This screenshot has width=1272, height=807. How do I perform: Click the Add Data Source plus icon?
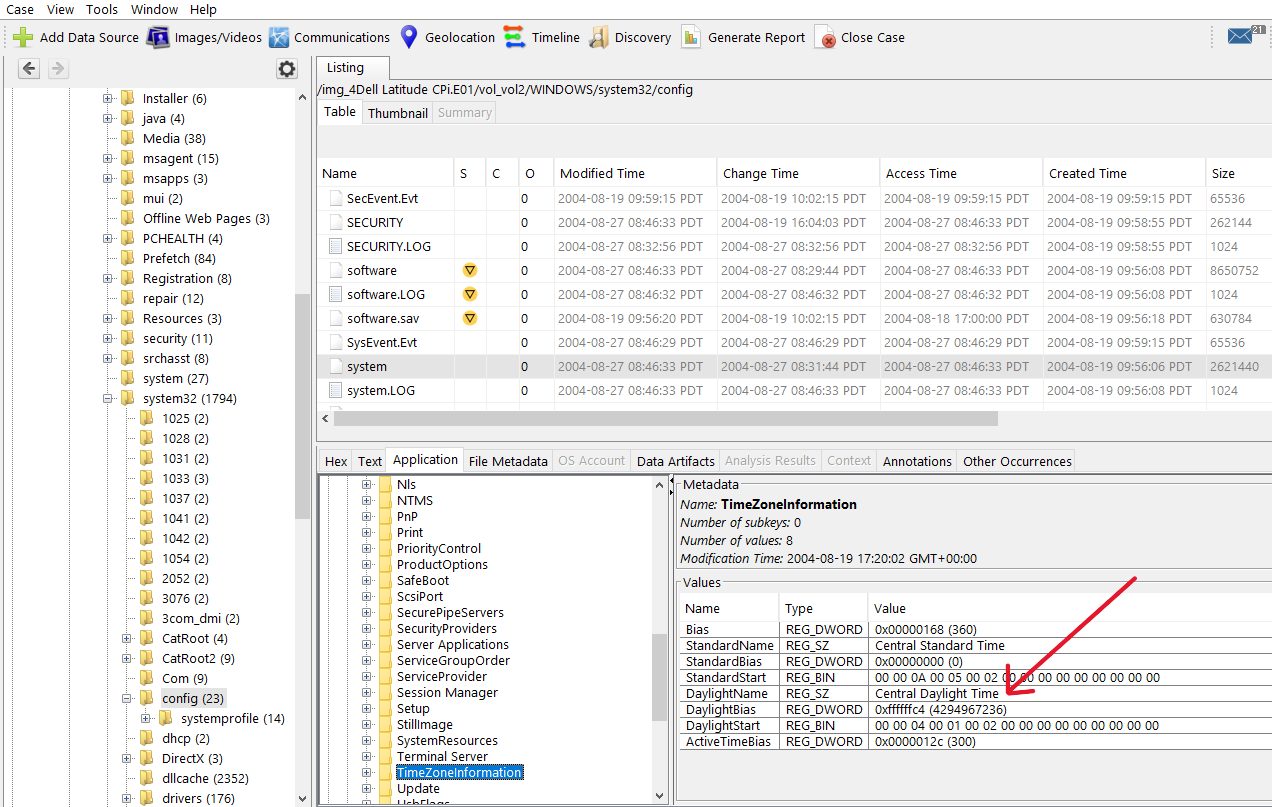pos(23,38)
